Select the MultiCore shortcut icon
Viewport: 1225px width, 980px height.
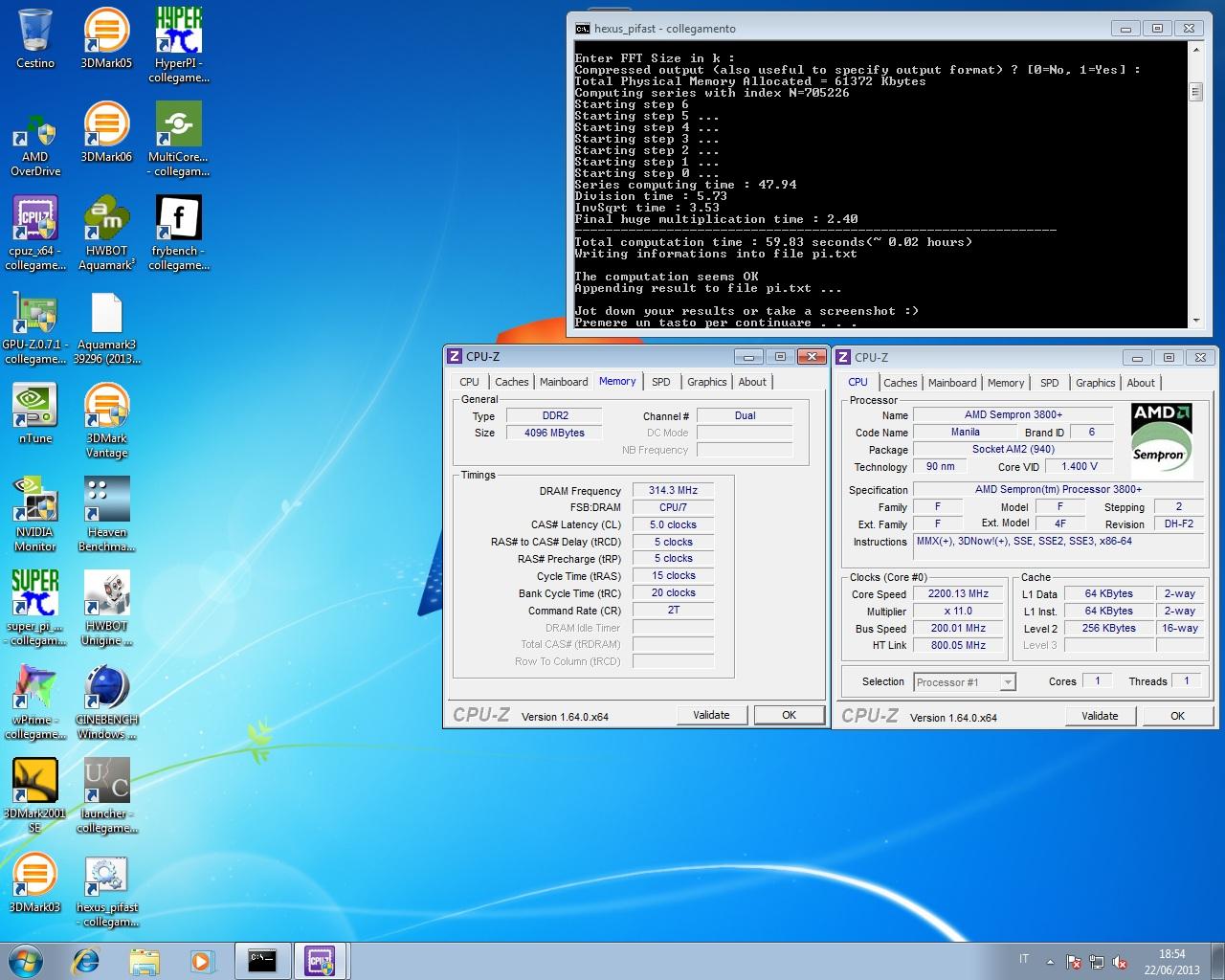pos(179,139)
